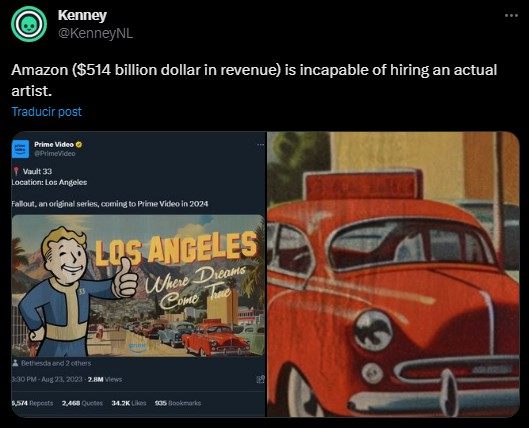The width and height of the screenshot is (529, 428).
Task: Click the tagged people icon beside Bethesda
Action: click(15, 363)
